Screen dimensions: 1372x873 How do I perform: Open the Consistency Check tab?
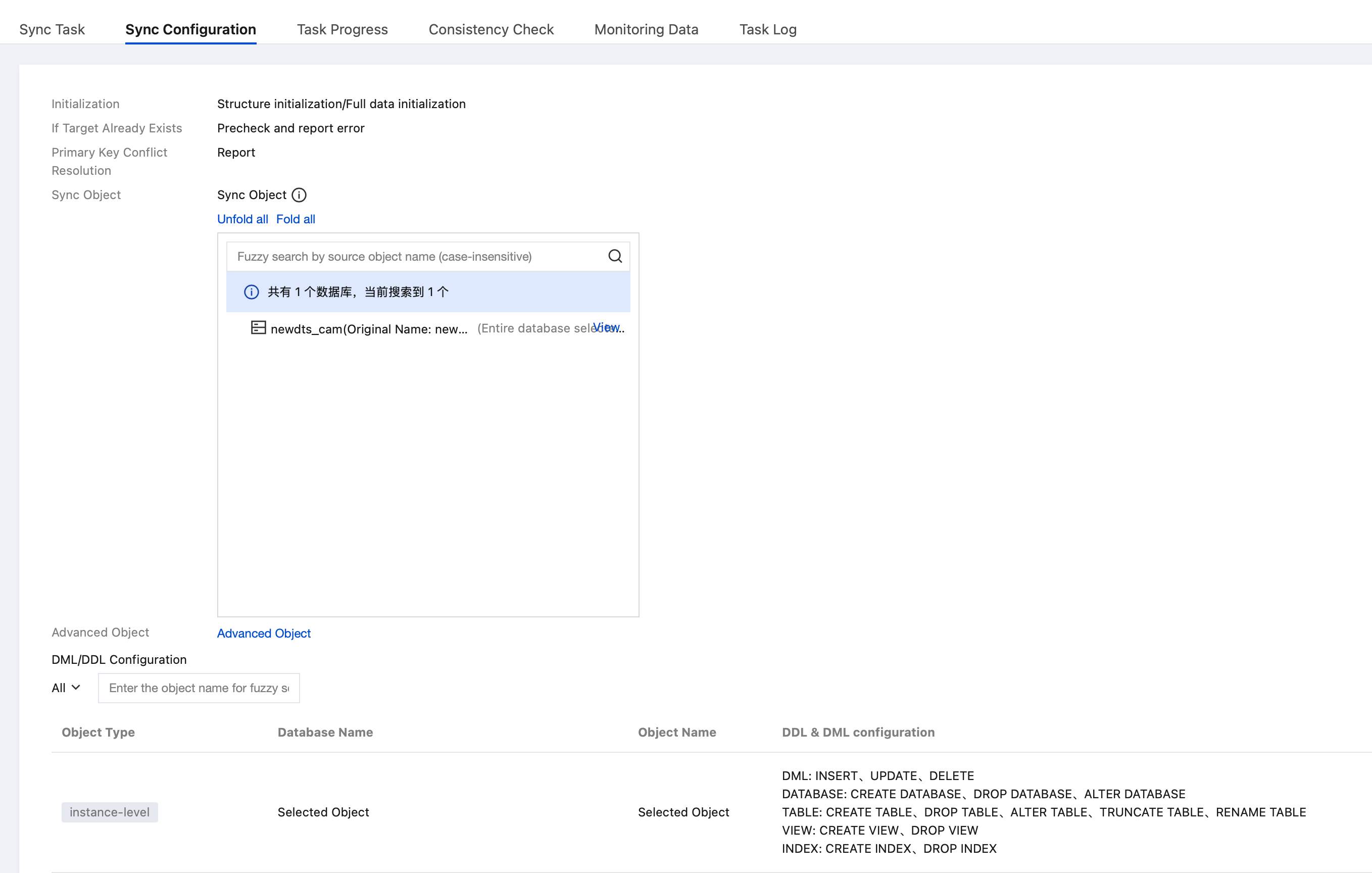coord(491,30)
